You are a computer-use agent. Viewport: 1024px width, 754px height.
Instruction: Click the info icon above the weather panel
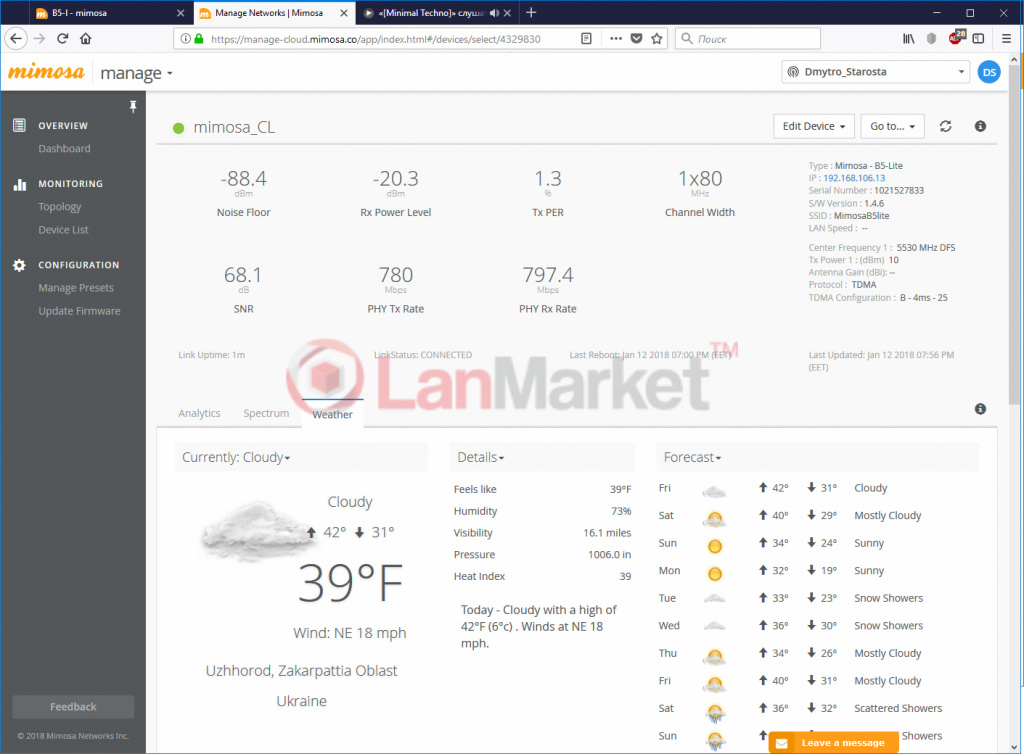tap(980, 409)
